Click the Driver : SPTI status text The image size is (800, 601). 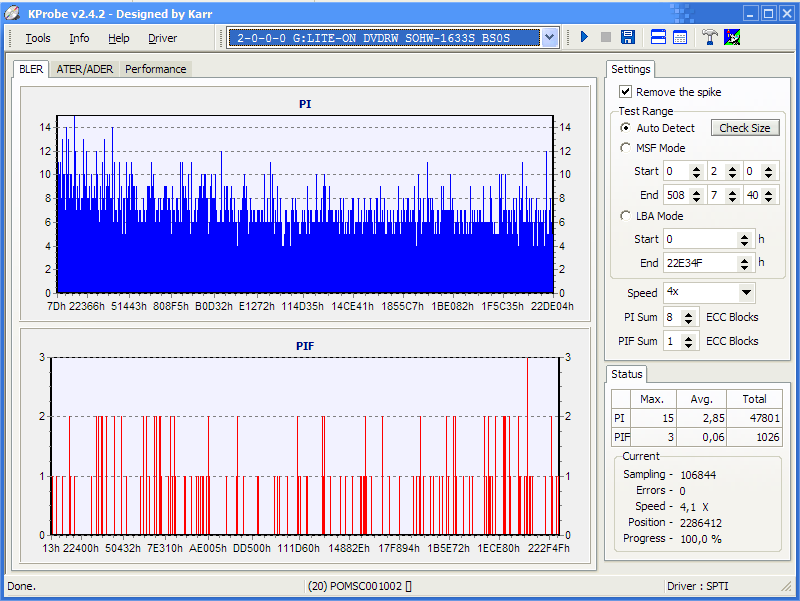tap(697, 586)
